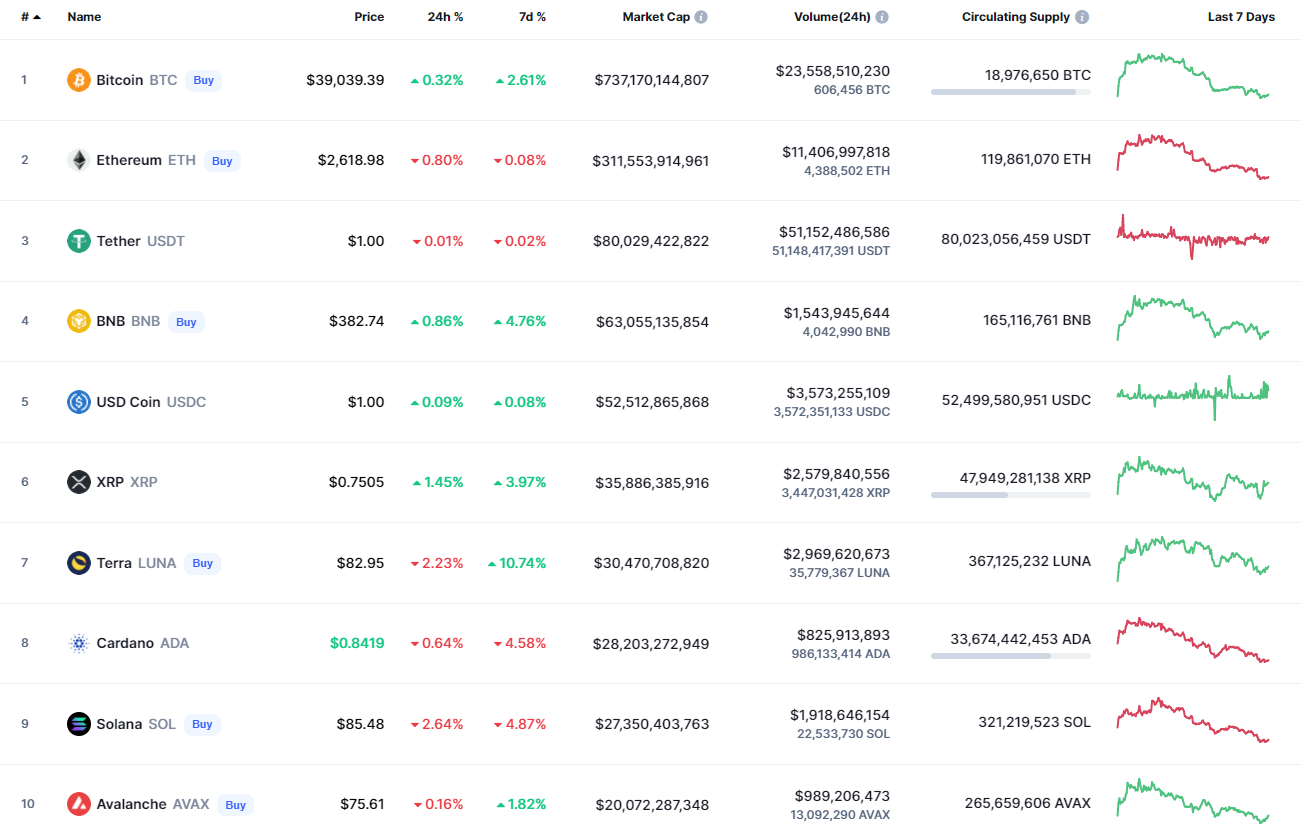The width and height of the screenshot is (1301, 837).
Task: Sort by the Market Cap column header
Action: point(656,17)
